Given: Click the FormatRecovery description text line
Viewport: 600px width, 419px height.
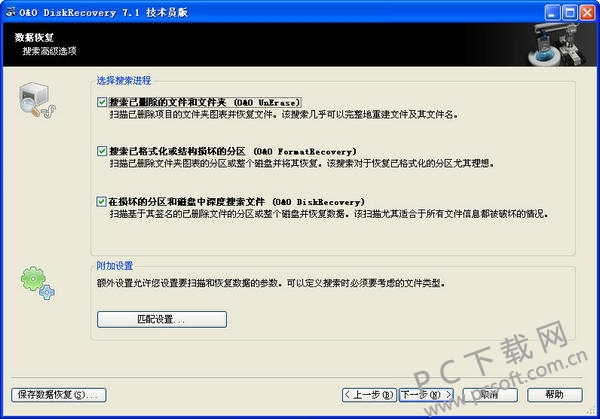Looking at the screenshot, I should [302, 163].
